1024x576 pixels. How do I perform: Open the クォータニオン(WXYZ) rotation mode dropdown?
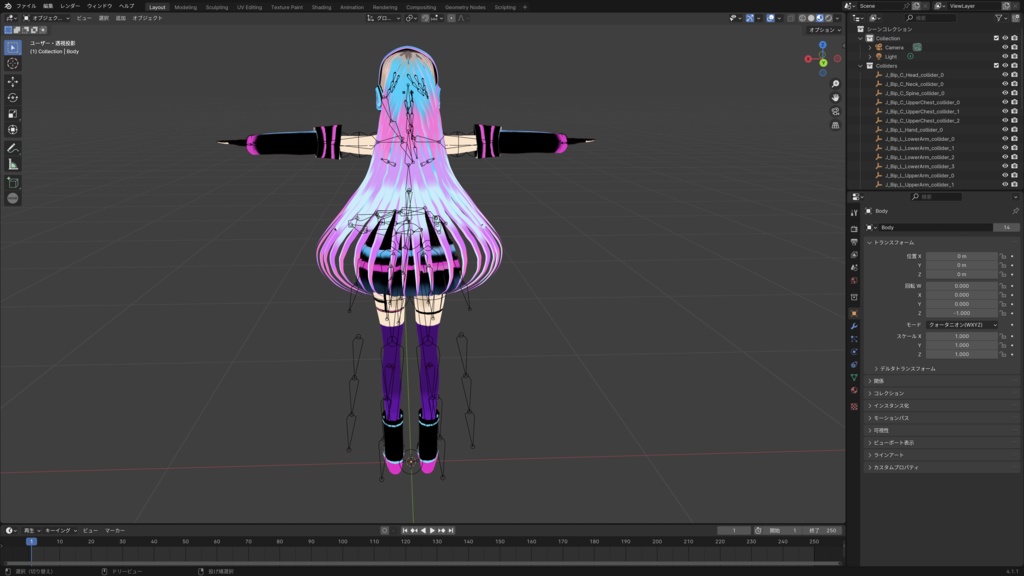[x=962, y=325]
